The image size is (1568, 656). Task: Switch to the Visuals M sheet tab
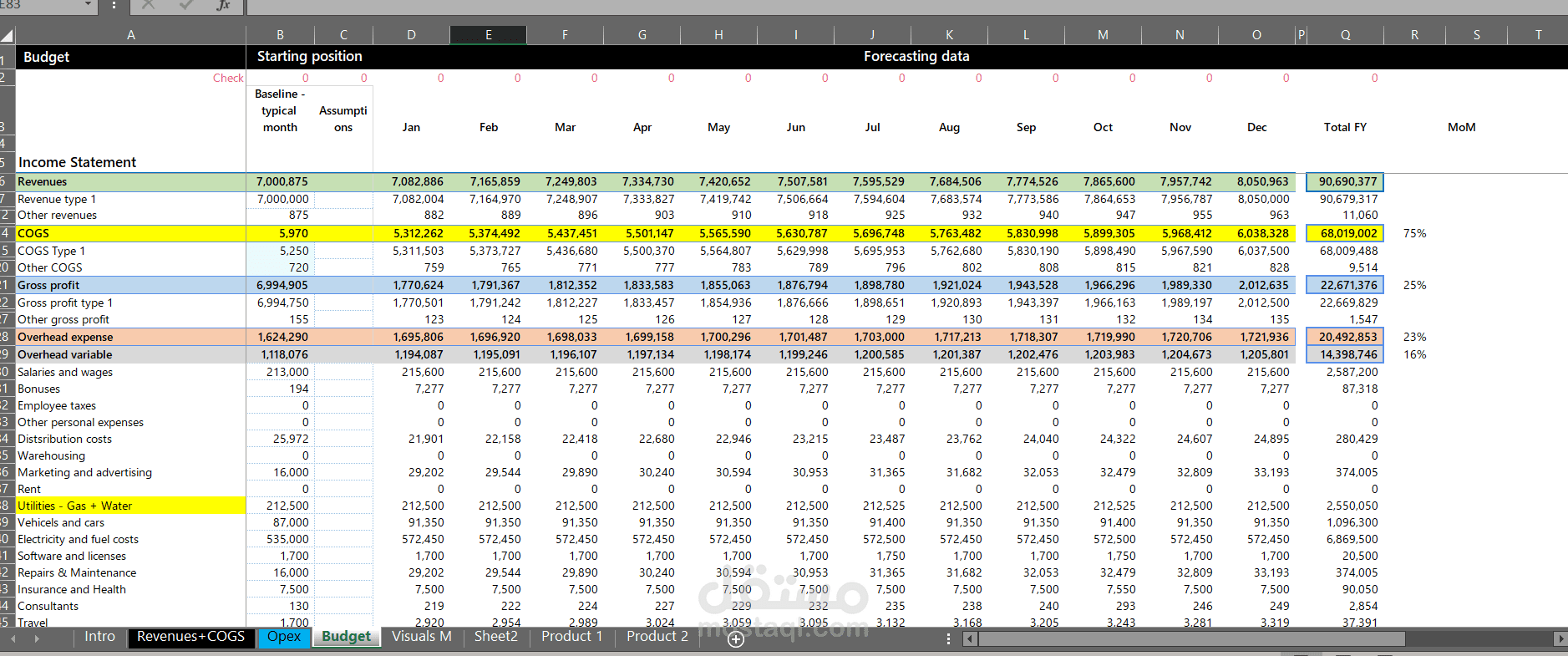[x=422, y=637]
